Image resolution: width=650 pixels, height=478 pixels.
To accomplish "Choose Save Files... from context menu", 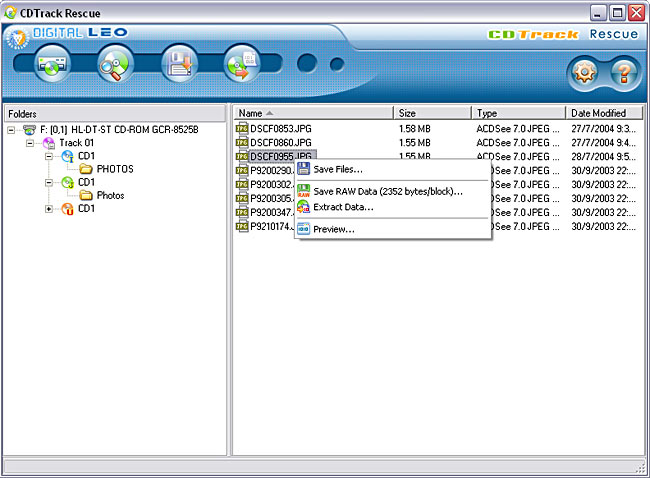I will [393, 169].
